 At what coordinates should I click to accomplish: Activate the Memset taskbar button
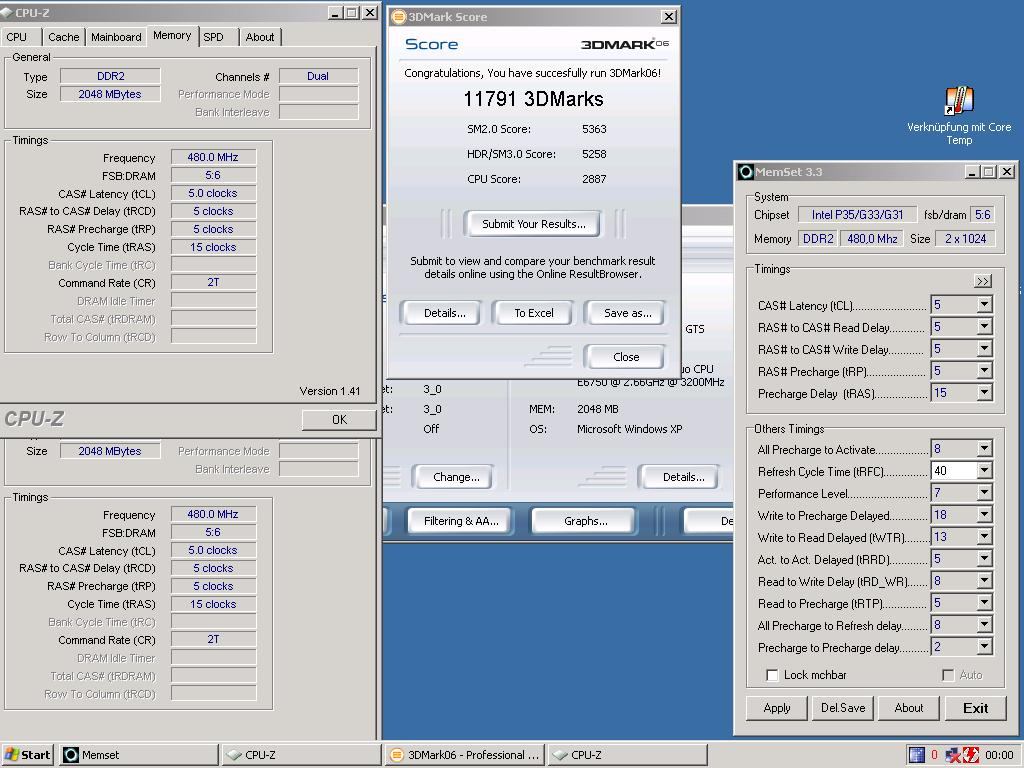coord(139,755)
